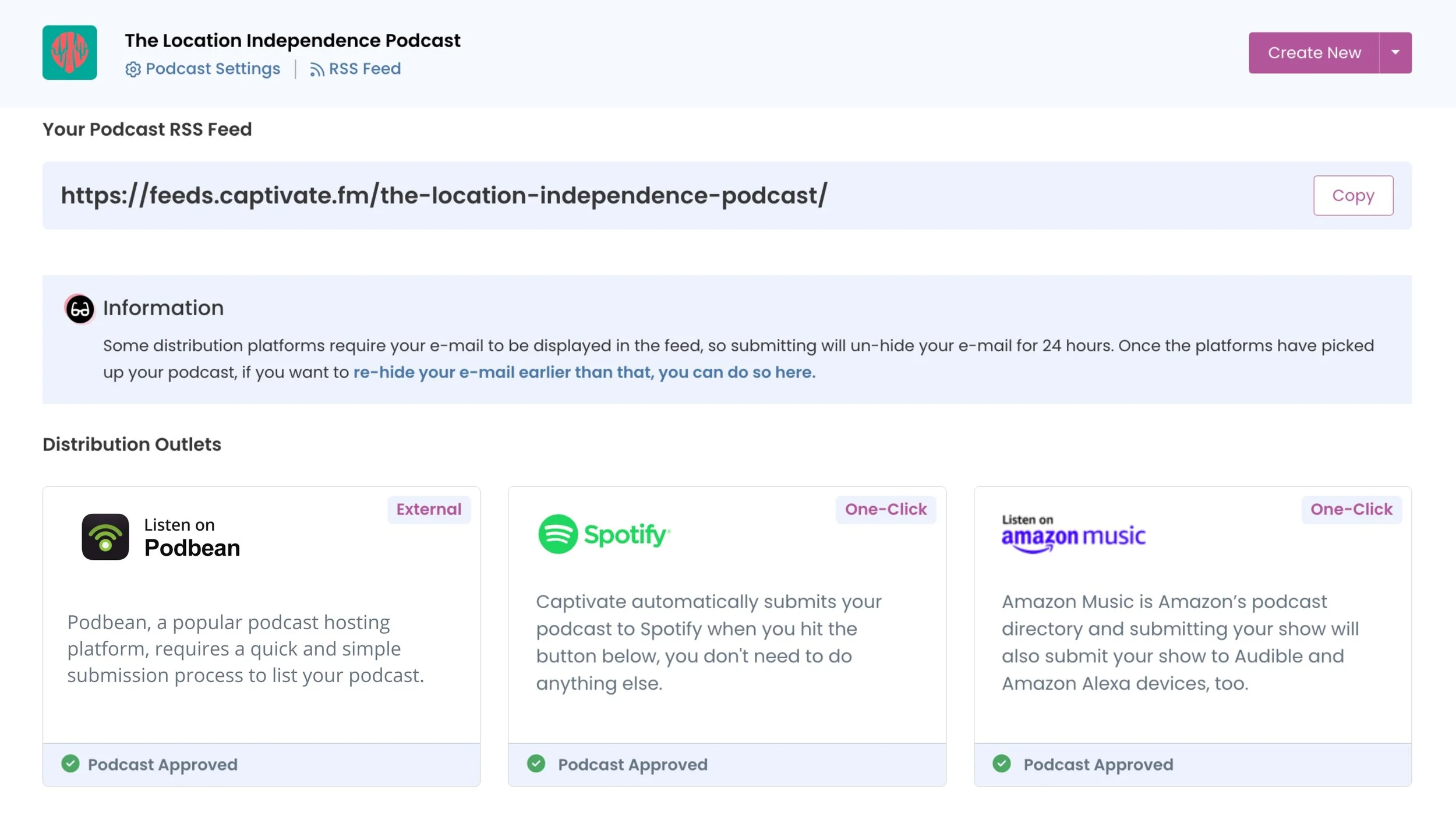Click the green approved checkmark under Amazon Music
Viewport: 1456px width, 819px height.
1002,764
